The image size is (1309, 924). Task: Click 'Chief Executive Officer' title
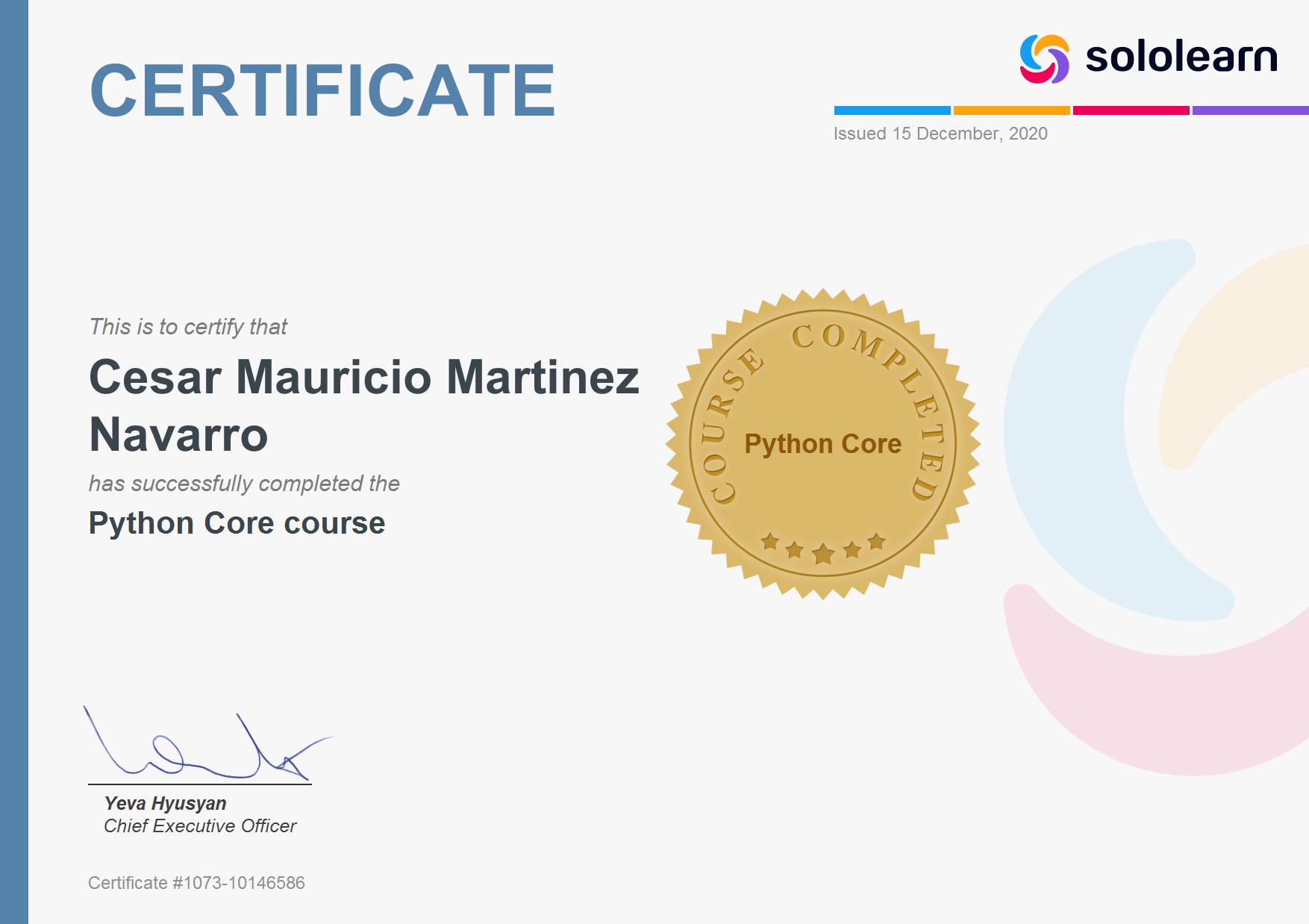pyautogui.click(x=200, y=825)
